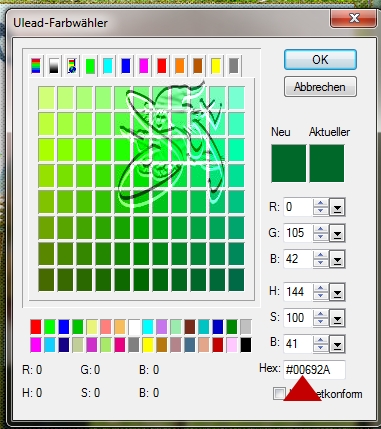
Task: Click spinner arrows of H field
Action: [321, 292]
